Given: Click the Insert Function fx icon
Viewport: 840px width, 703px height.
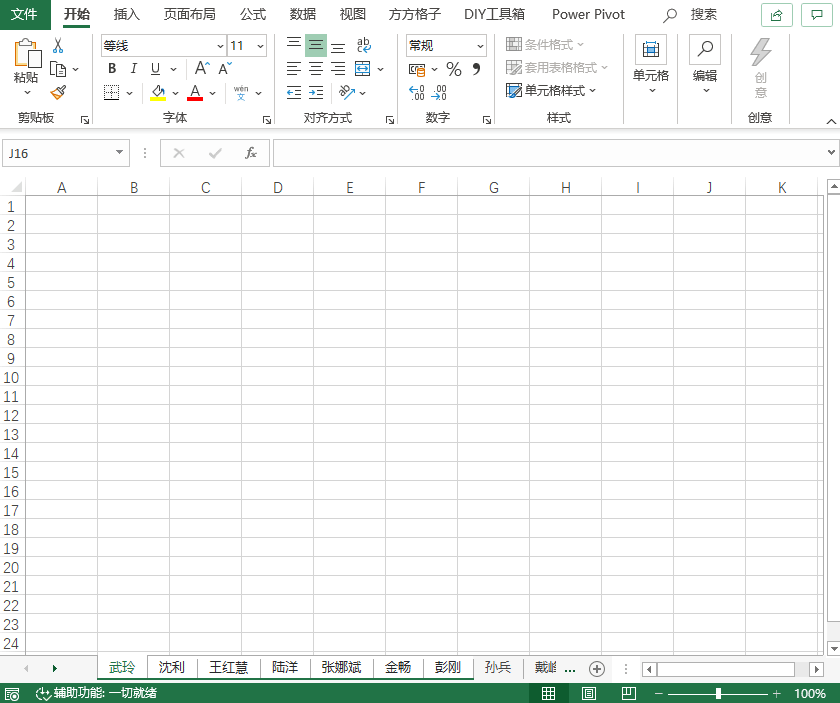Looking at the screenshot, I should click(x=251, y=153).
